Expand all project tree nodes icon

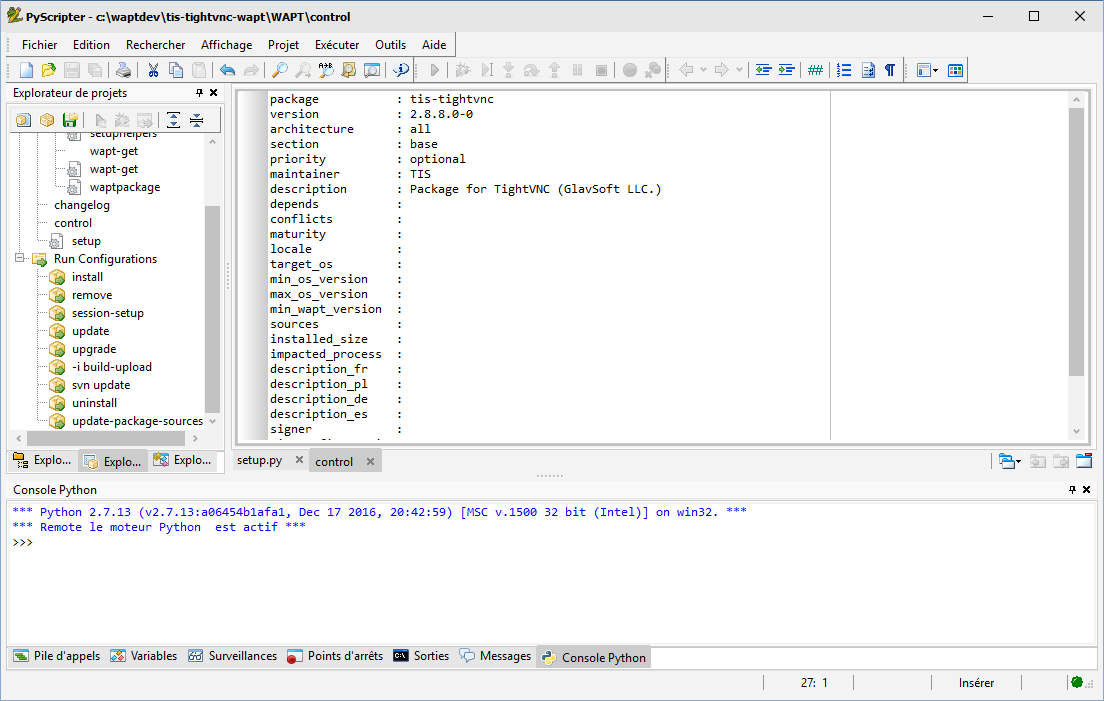coord(173,120)
